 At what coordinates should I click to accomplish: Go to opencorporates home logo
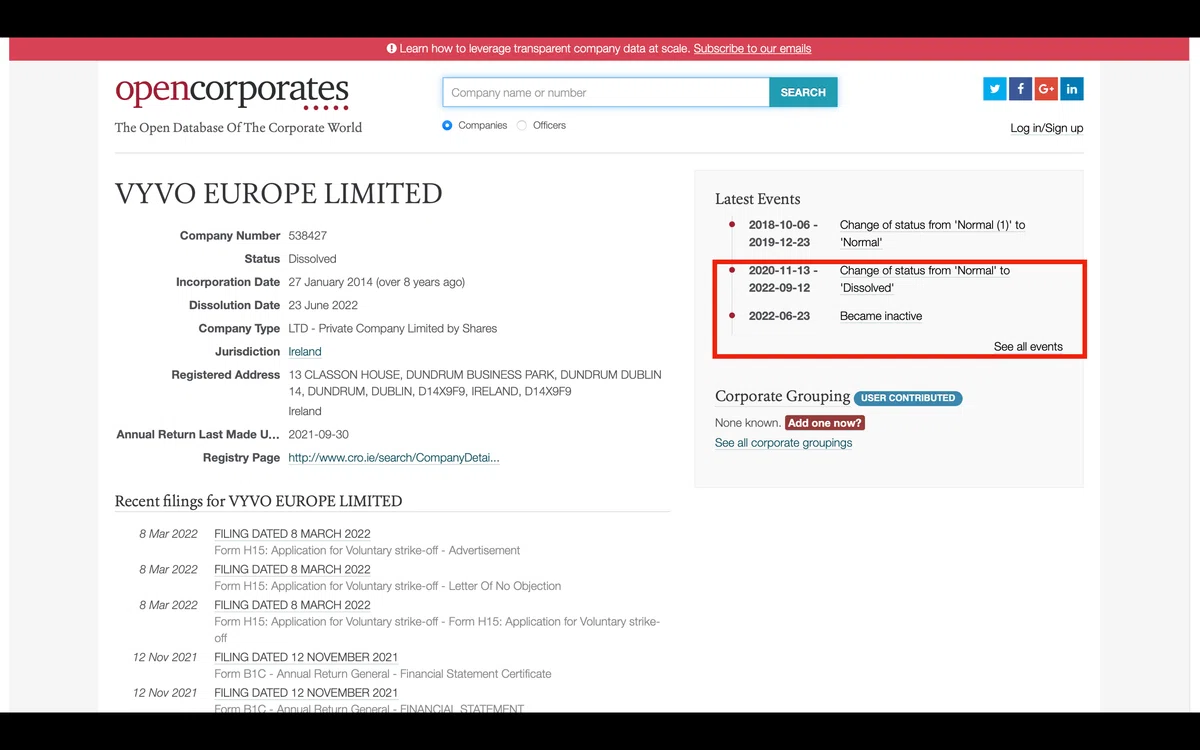tap(232, 93)
